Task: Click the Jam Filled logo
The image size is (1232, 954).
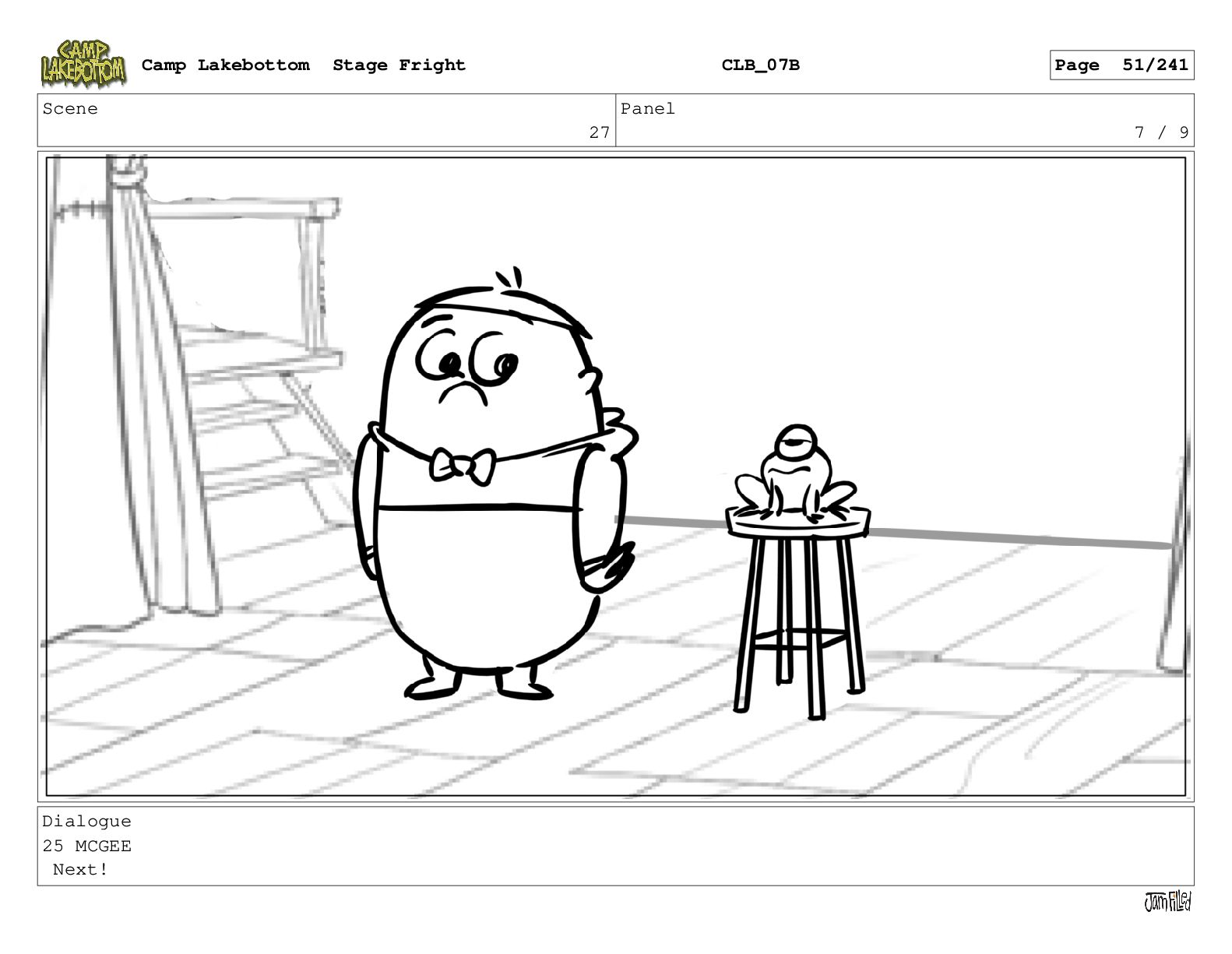Action: pos(1167,902)
